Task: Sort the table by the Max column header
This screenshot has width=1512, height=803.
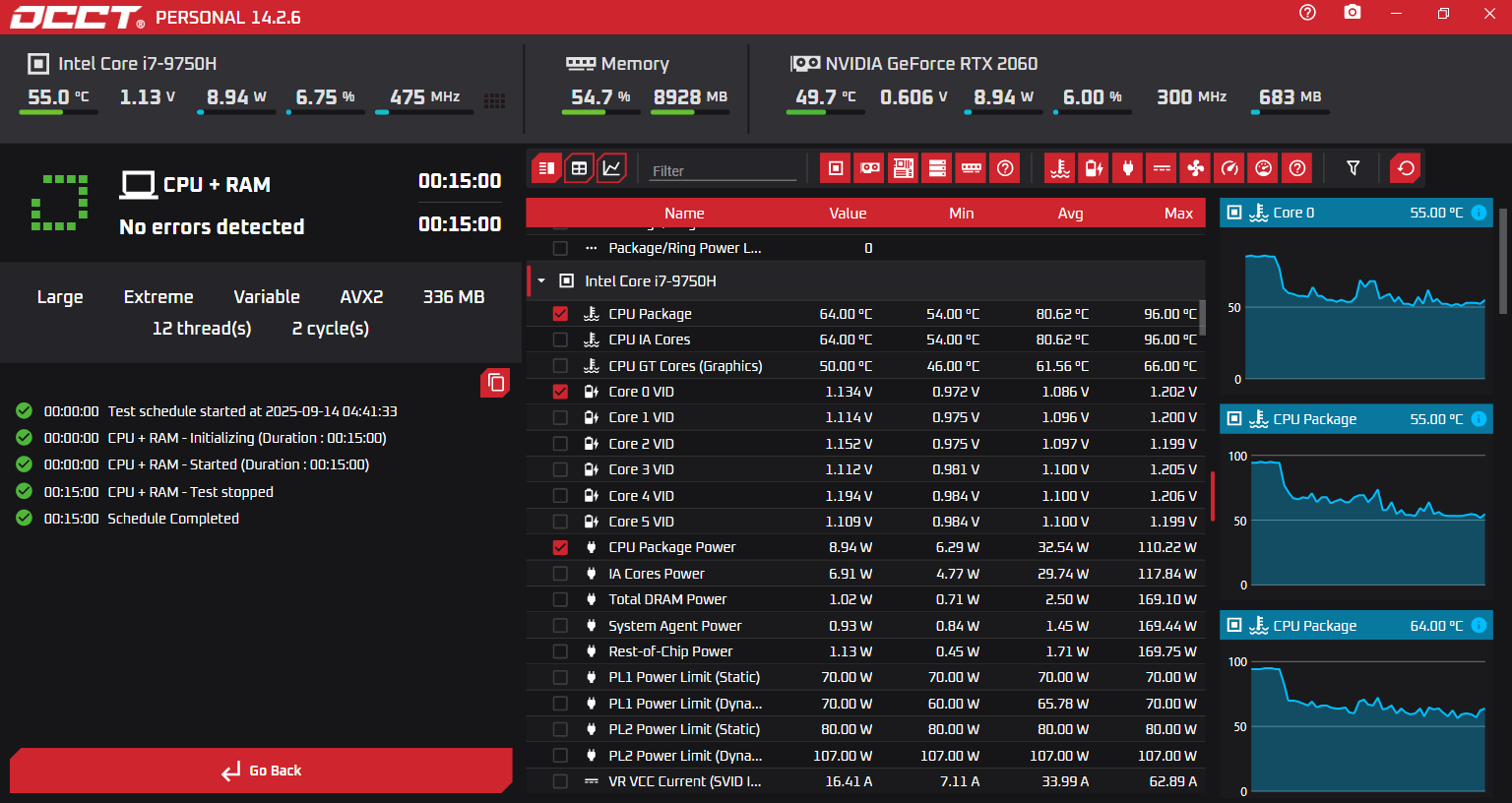Action: 1178,214
